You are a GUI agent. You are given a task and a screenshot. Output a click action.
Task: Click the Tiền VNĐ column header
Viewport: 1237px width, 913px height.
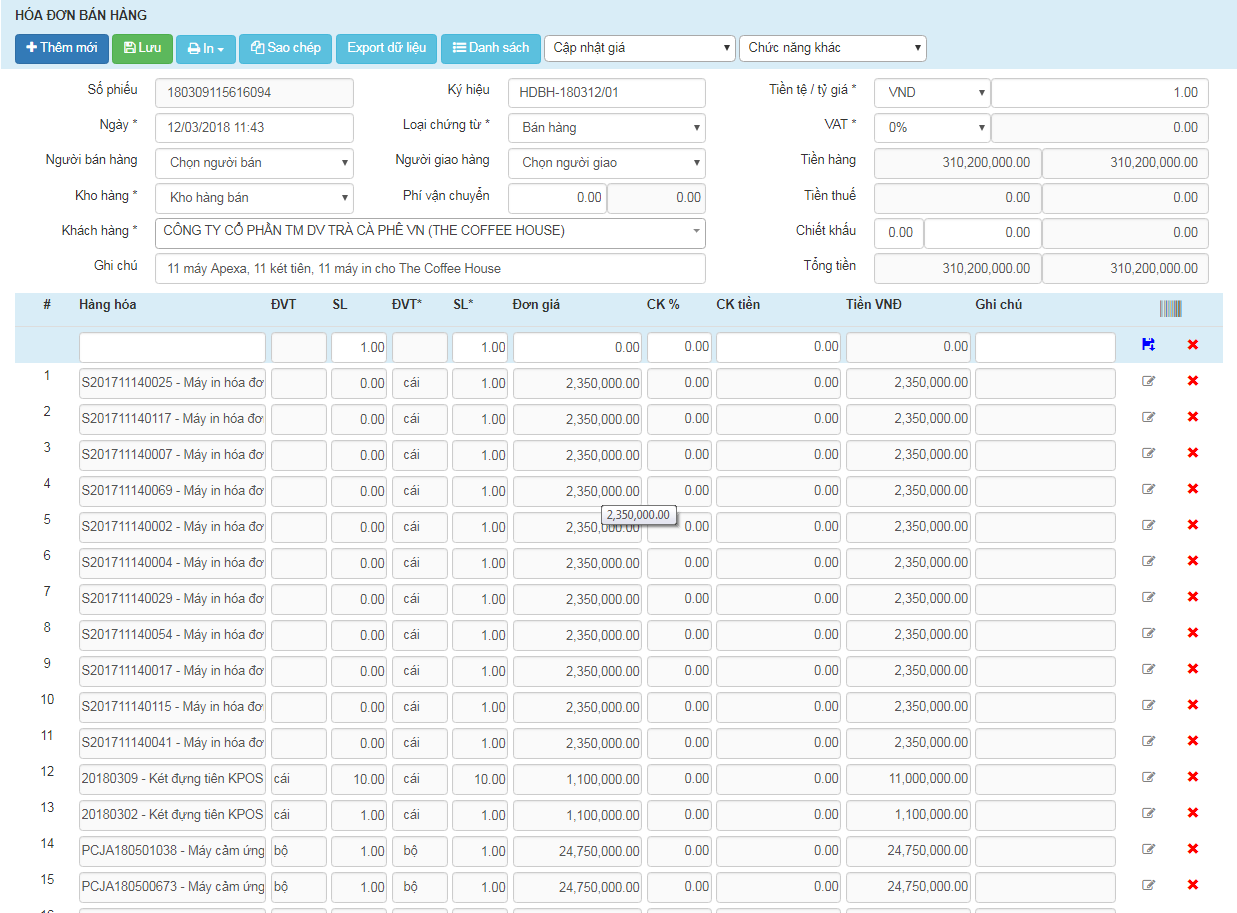coord(874,305)
